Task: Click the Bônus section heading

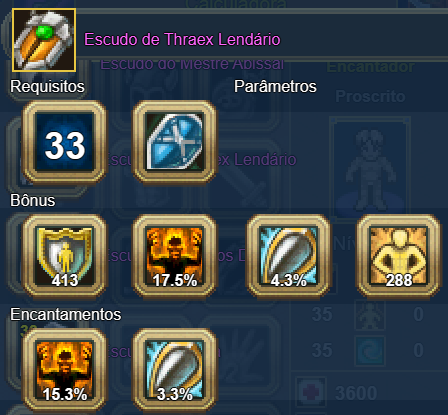Action: pos(33,200)
